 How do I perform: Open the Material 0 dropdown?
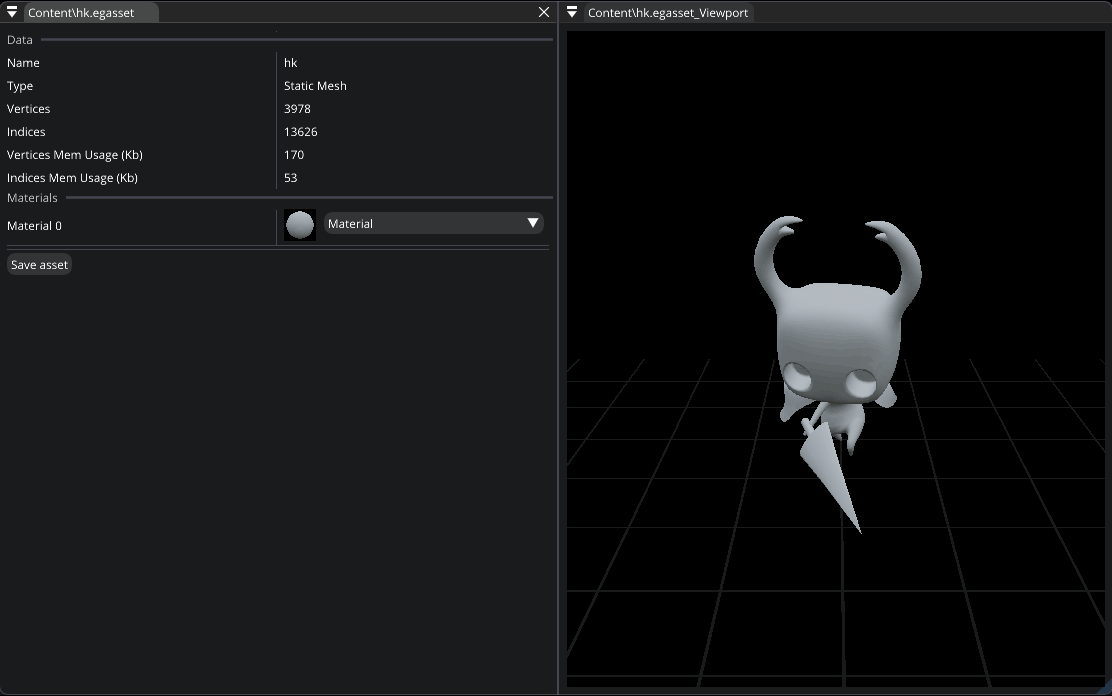click(x=433, y=223)
